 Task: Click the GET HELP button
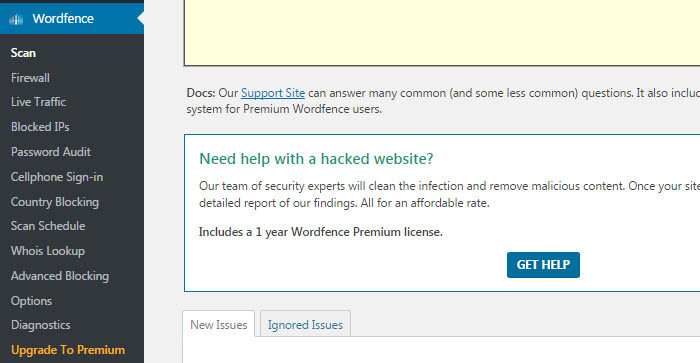pos(543,265)
